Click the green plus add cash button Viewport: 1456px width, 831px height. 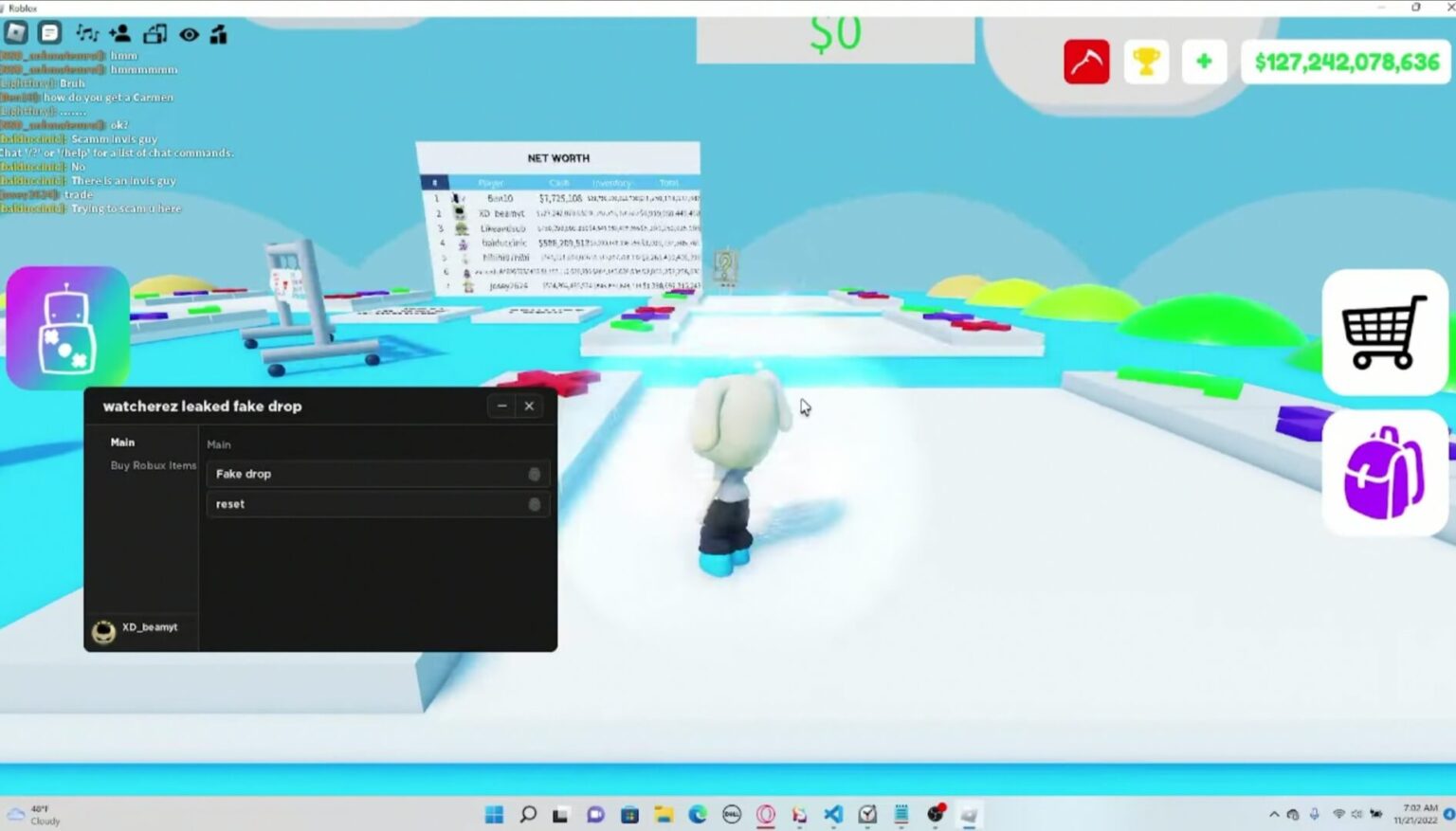click(x=1204, y=62)
